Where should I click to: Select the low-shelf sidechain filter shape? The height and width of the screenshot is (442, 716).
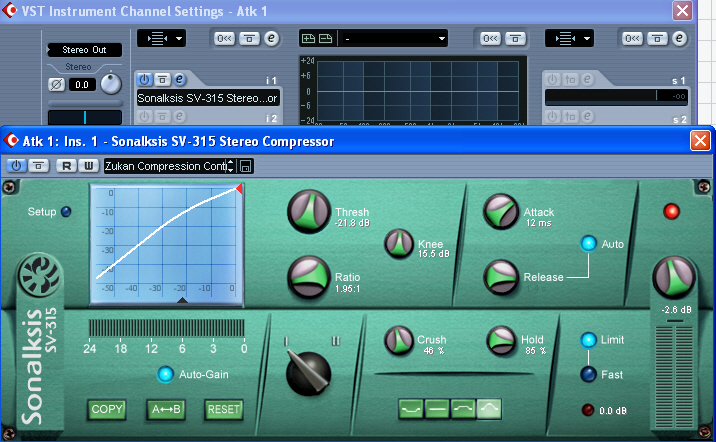411,409
